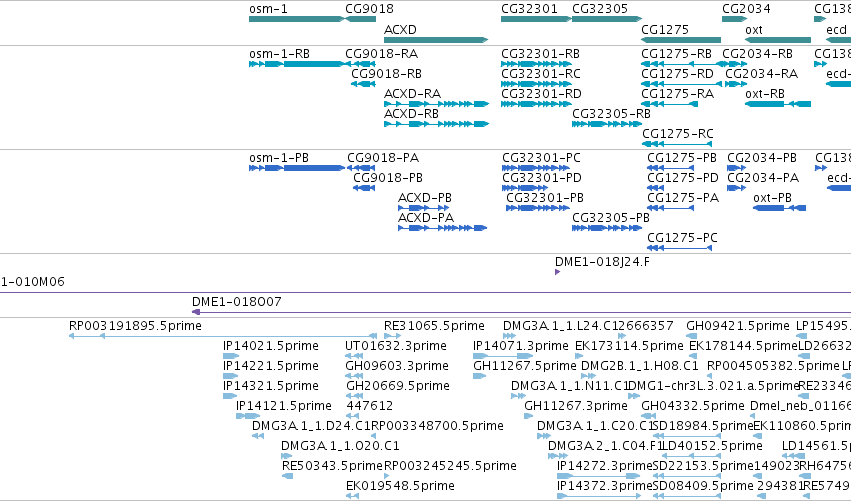
Task: Click the ACXD-RA transcript glyph
Action: point(436,104)
